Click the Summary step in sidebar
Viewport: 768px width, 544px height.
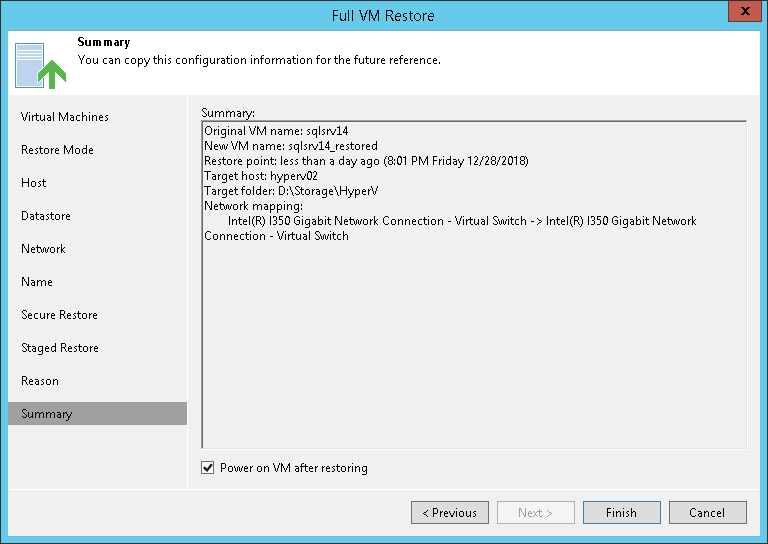tap(46, 414)
